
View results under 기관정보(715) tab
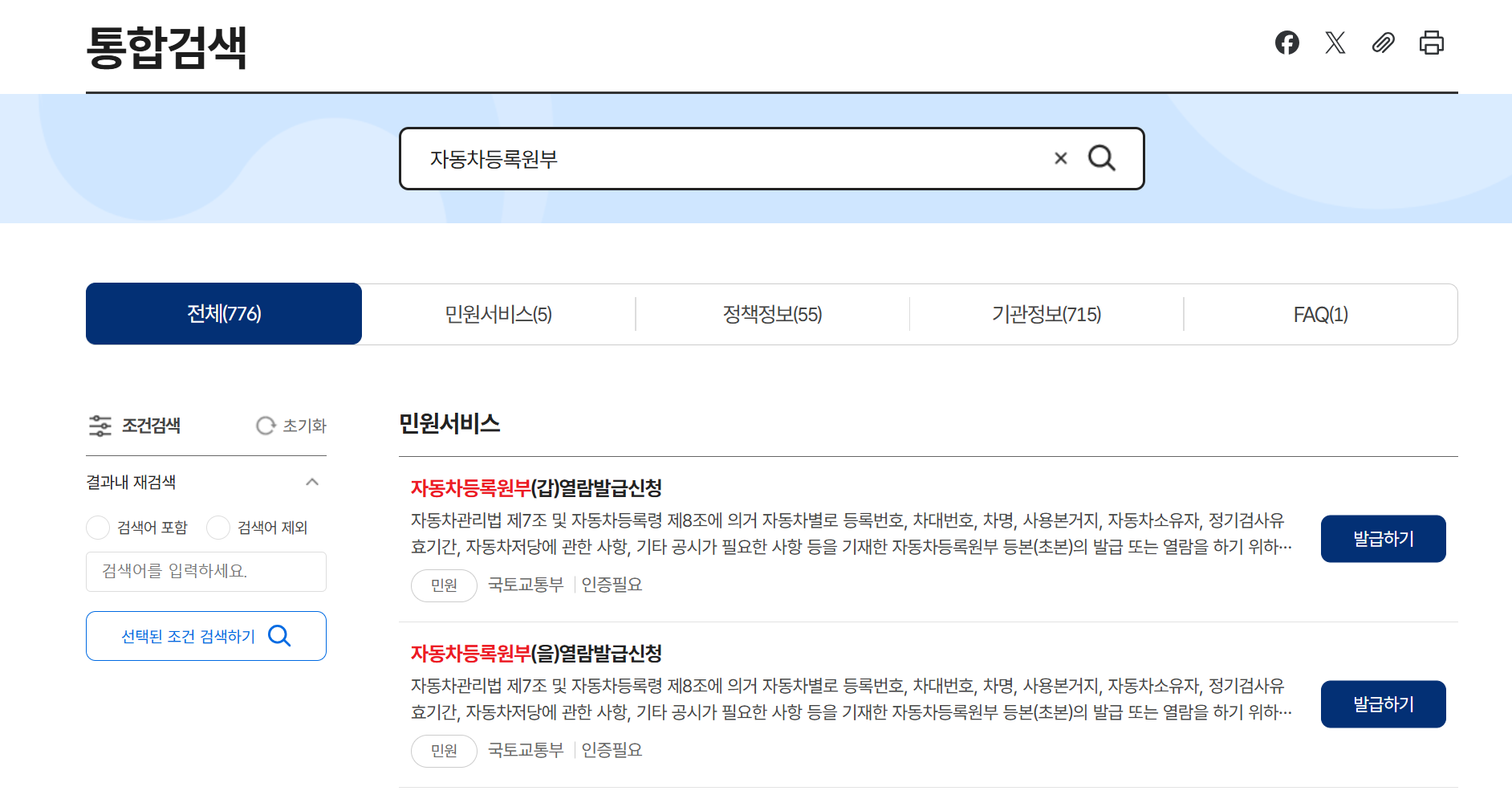click(x=1046, y=314)
